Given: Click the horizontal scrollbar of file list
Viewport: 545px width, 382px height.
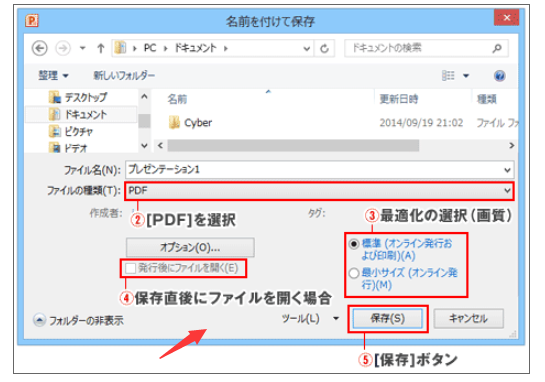Looking at the screenshot, I should tap(293, 146).
